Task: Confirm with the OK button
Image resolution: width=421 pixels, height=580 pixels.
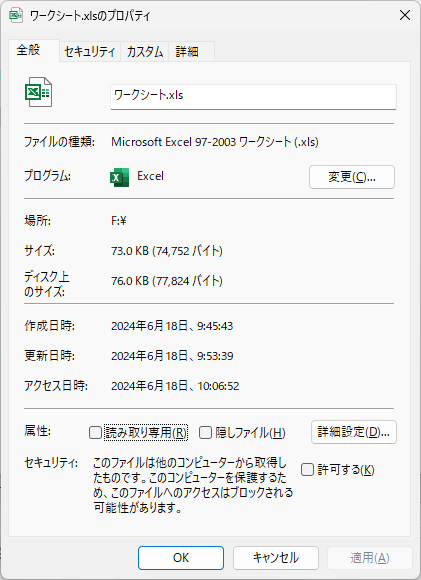Action: [181, 558]
